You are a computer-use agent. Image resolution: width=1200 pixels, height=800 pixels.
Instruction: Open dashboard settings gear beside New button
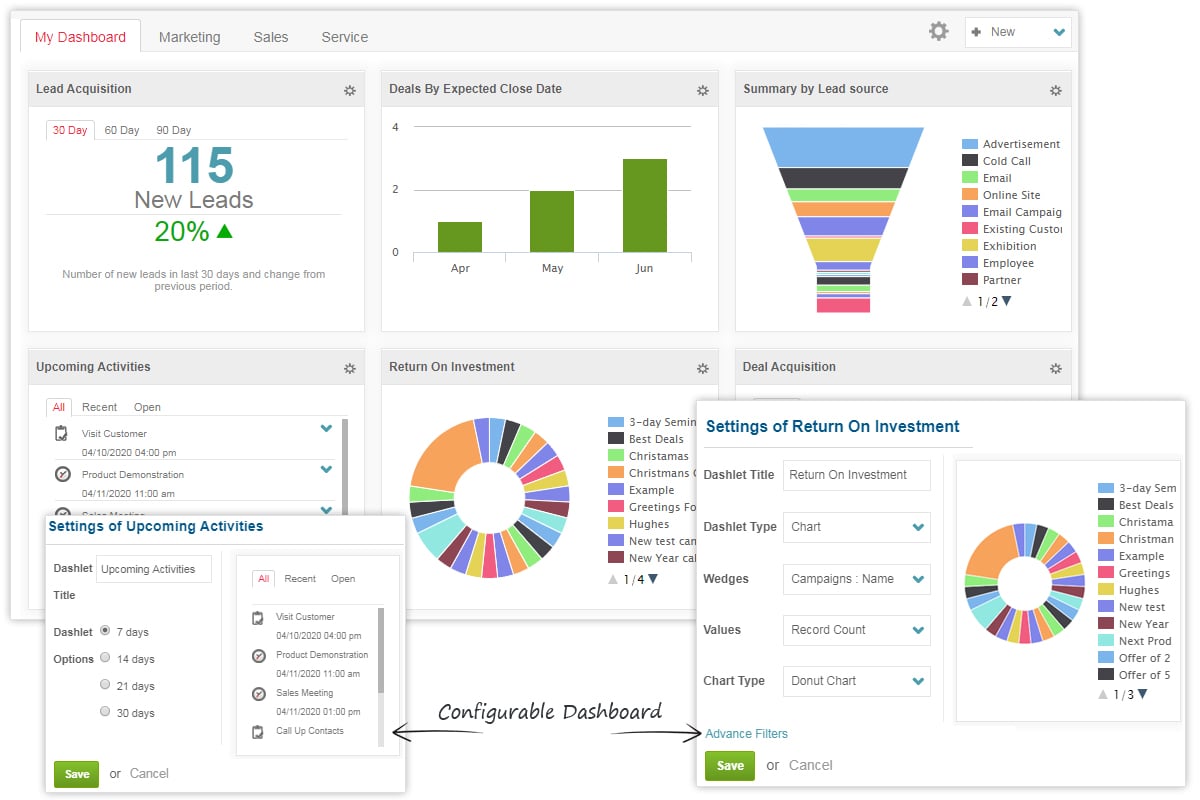tap(938, 31)
